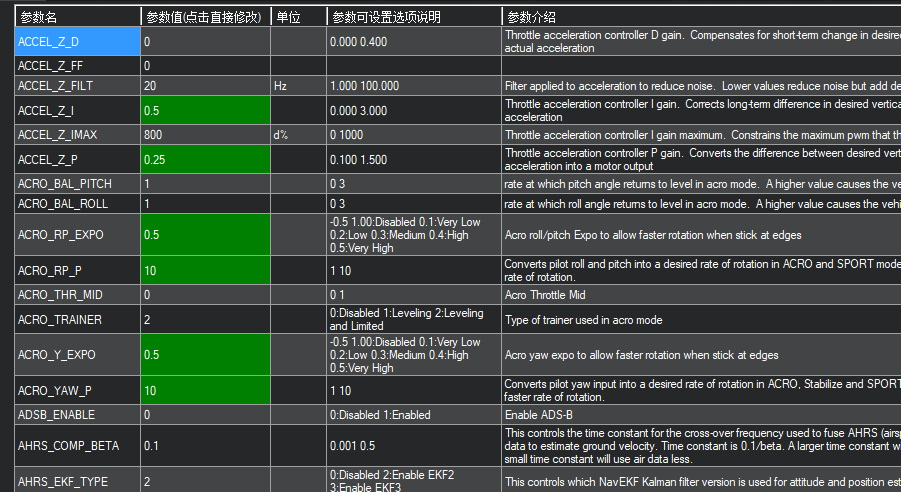Screen dimensions: 901x492
Task: Select the ACRO_BAL_PITCH parameter row name
Action: (x=77, y=184)
